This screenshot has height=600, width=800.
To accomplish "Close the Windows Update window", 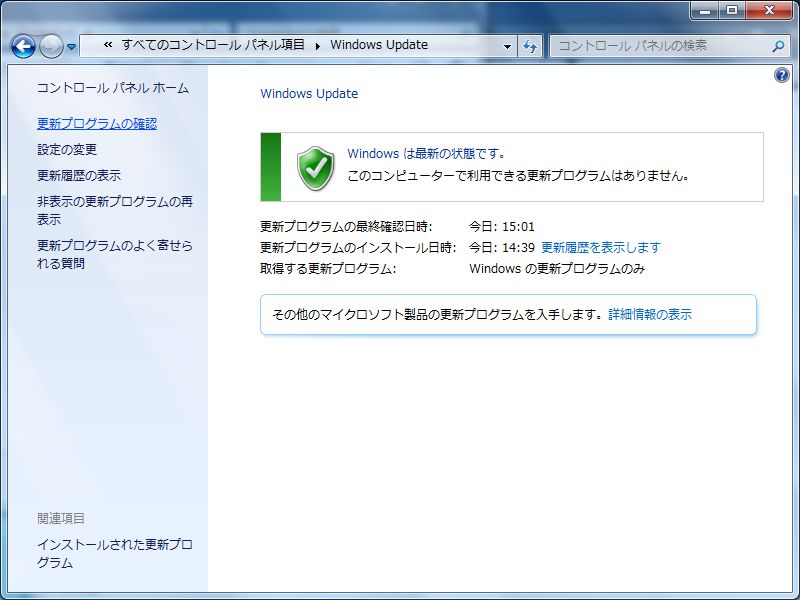I will (769, 10).
